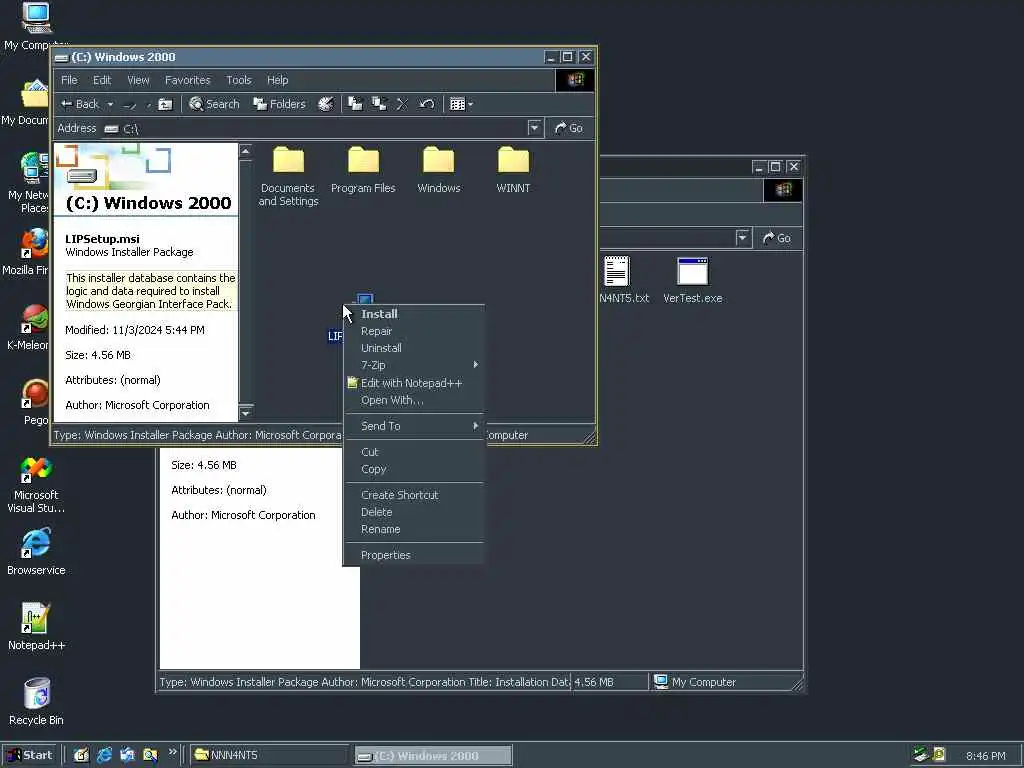Open the File menu

click(x=69, y=80)
